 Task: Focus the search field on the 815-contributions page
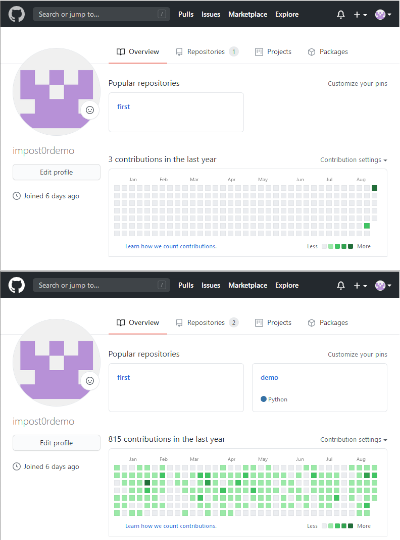(101, 285)
